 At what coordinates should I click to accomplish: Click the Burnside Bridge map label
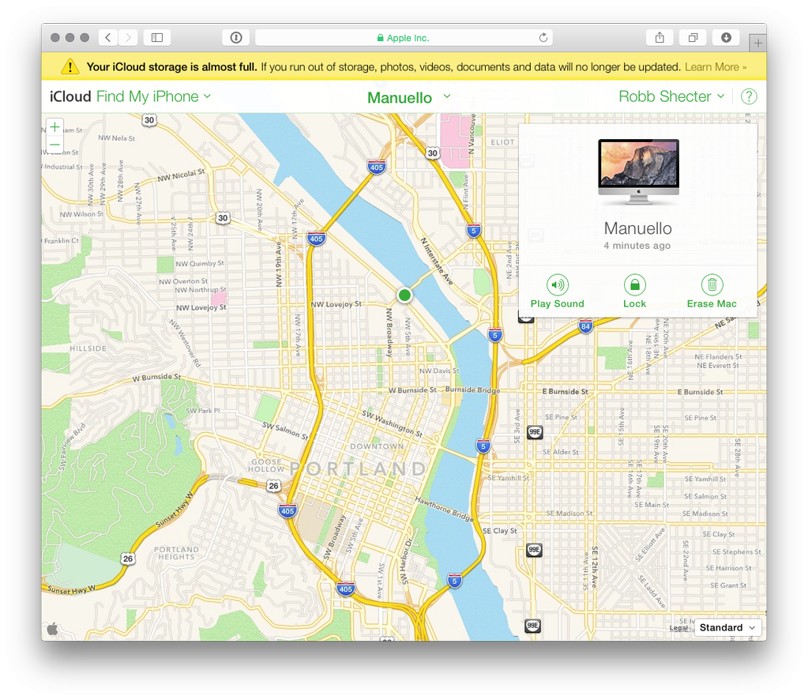point(473,390)
